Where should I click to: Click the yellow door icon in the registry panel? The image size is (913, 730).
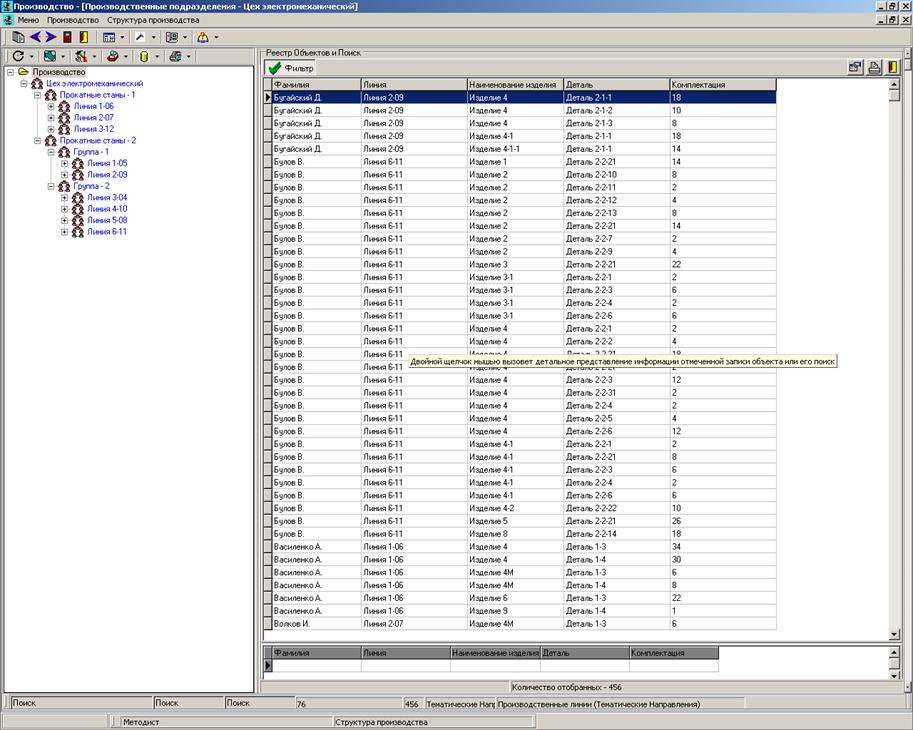[893, 68]
